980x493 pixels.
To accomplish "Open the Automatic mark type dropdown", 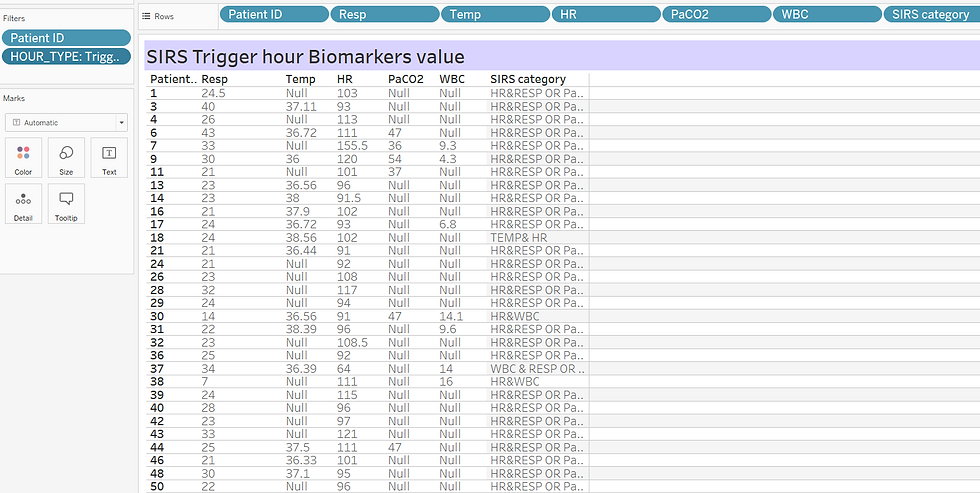I will click(66, 122).
